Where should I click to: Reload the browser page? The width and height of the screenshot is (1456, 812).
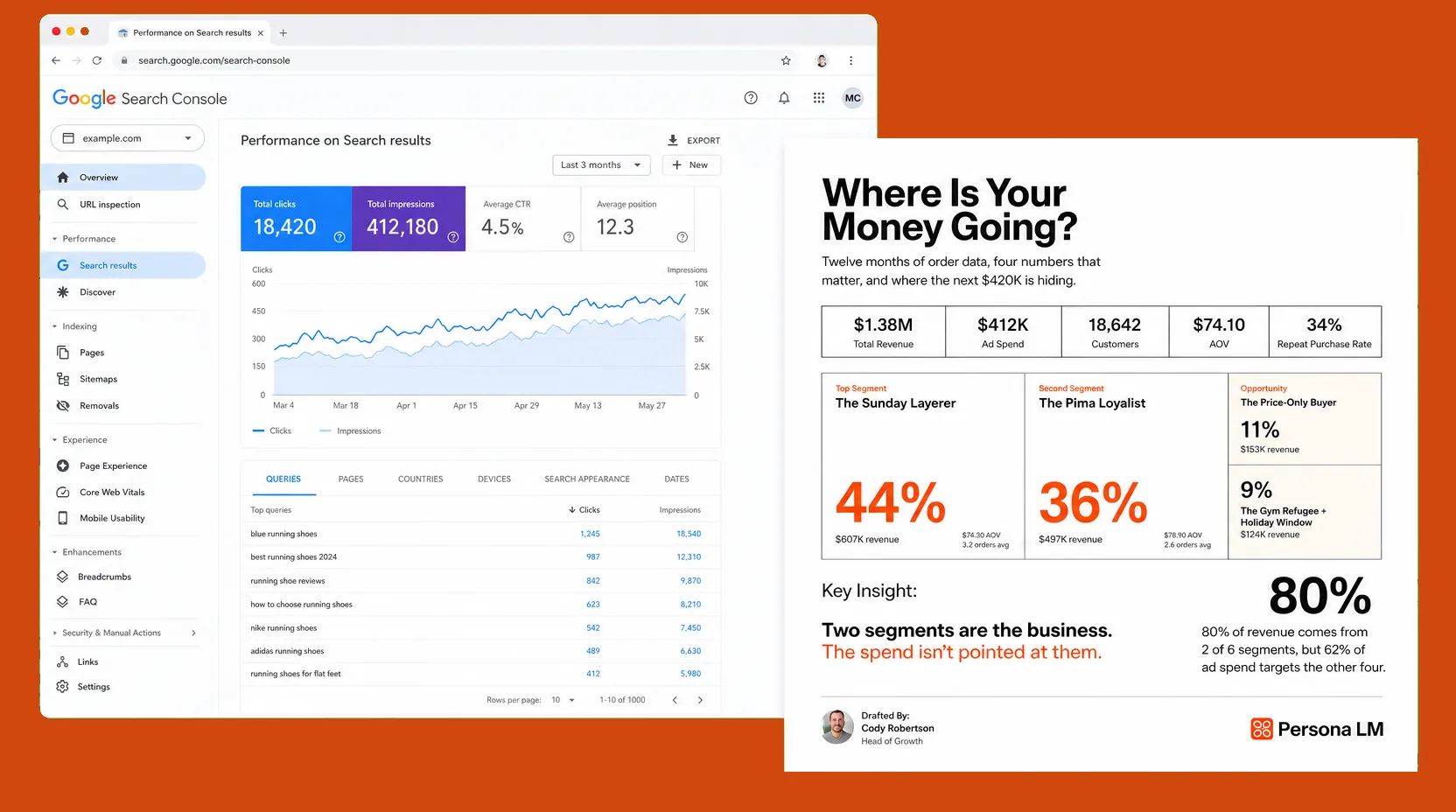click(97, 60)
